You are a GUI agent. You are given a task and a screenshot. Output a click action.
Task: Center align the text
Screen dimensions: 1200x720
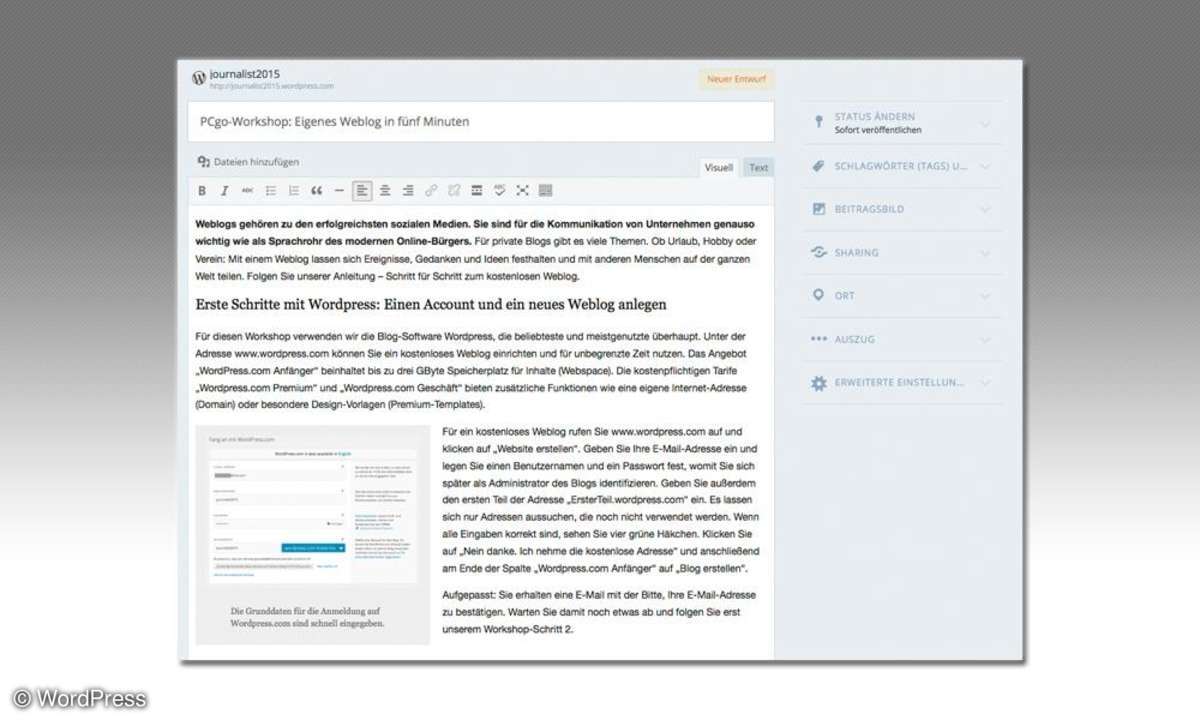[x=385, y=190]
